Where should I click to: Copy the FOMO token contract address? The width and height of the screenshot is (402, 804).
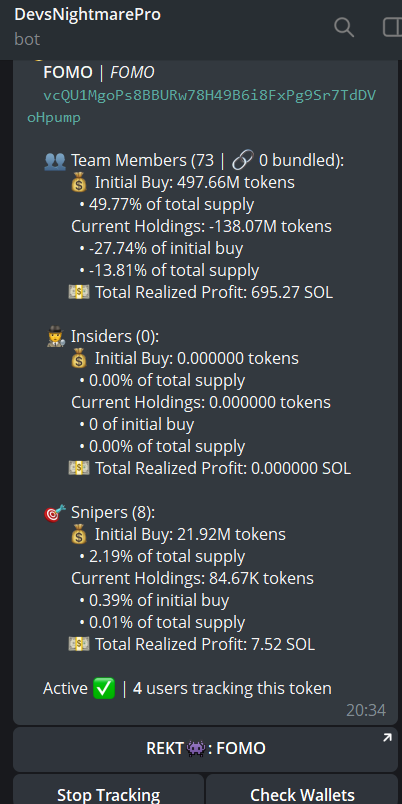tap(202, 107)
